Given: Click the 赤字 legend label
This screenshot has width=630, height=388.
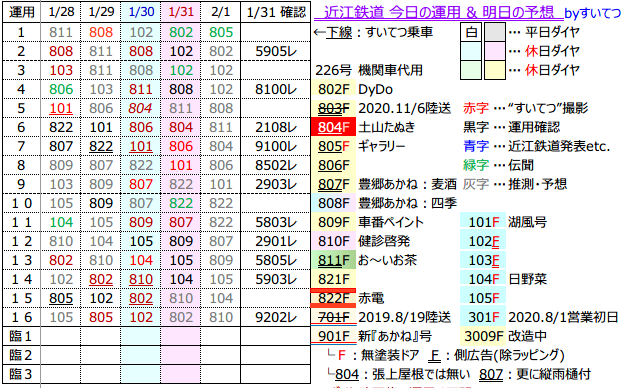Looking at the screenshot, I should point(476,108).
